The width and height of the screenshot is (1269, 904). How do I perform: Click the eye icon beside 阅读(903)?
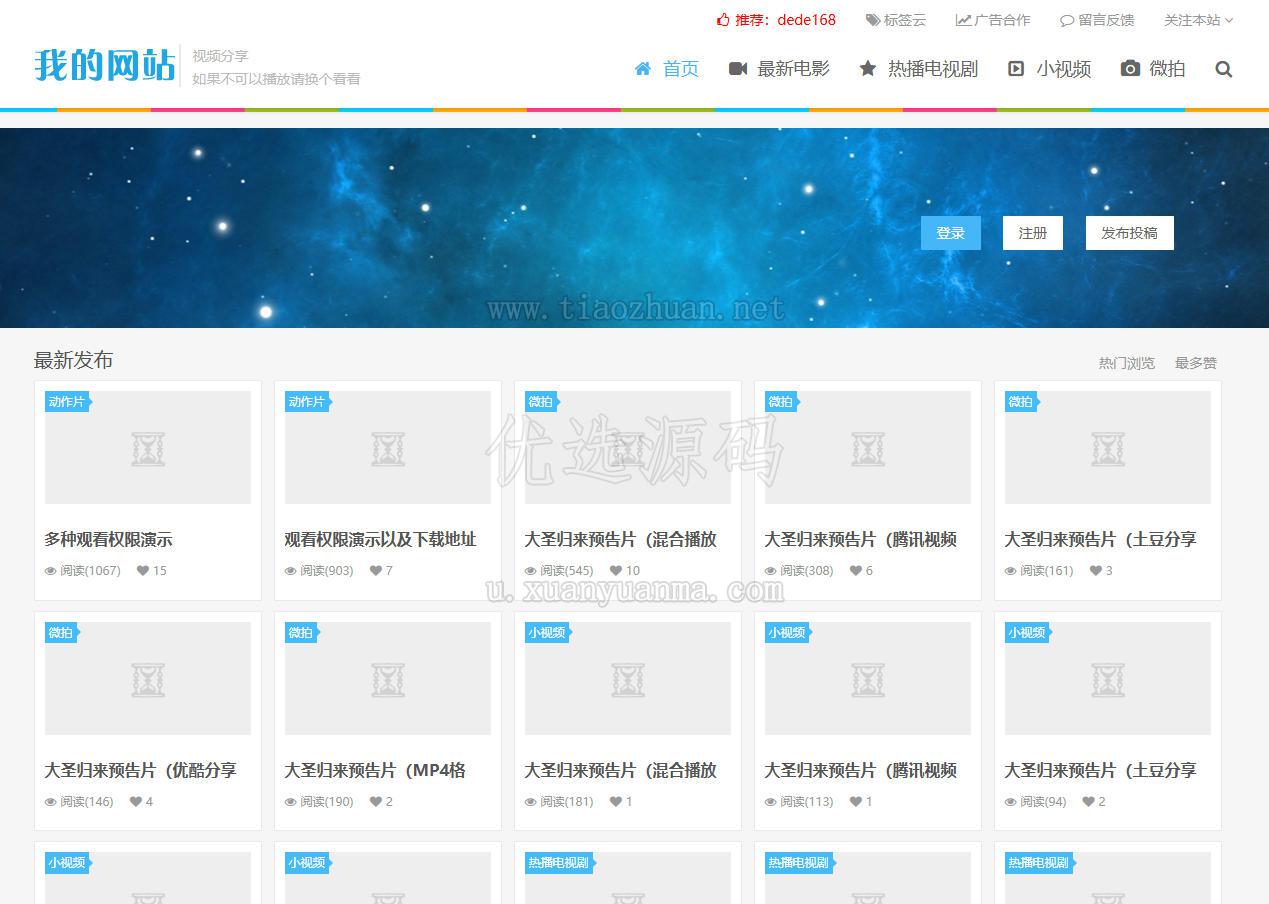pyautogui.click(x=291, y=571)
